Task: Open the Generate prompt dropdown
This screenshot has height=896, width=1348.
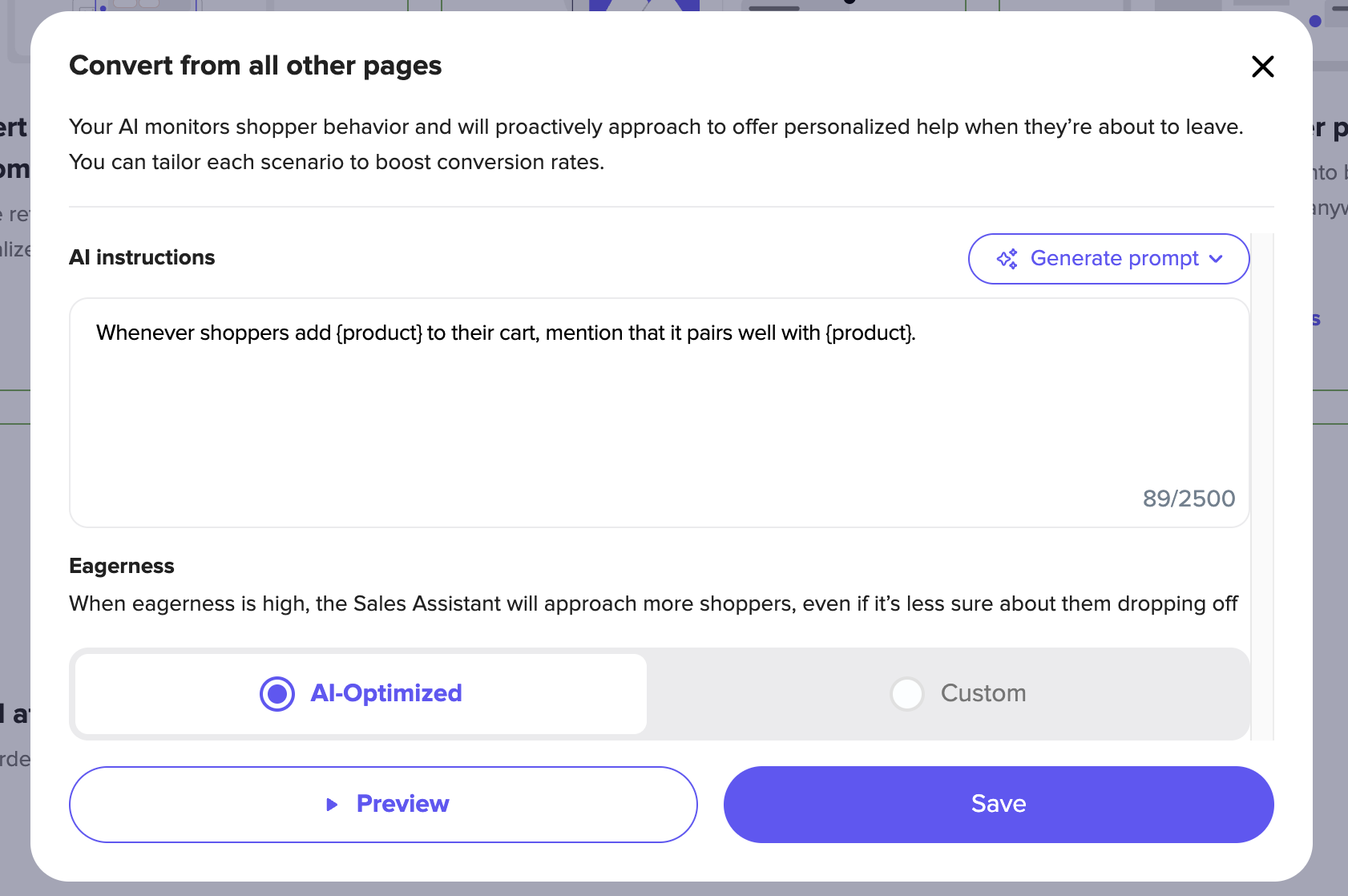Action: point(1108,259)
